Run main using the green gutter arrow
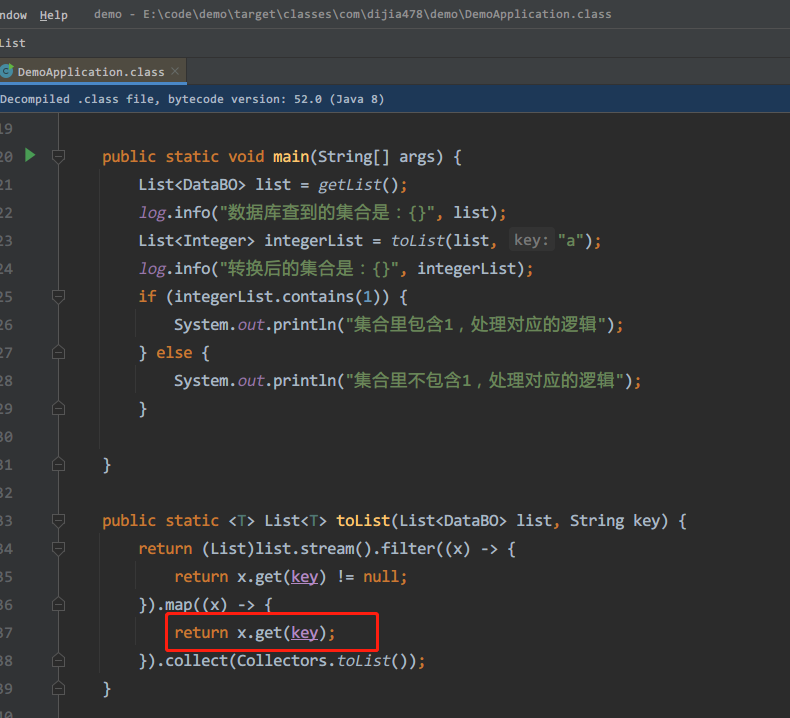790x718 pixels. tap(30, 155)
